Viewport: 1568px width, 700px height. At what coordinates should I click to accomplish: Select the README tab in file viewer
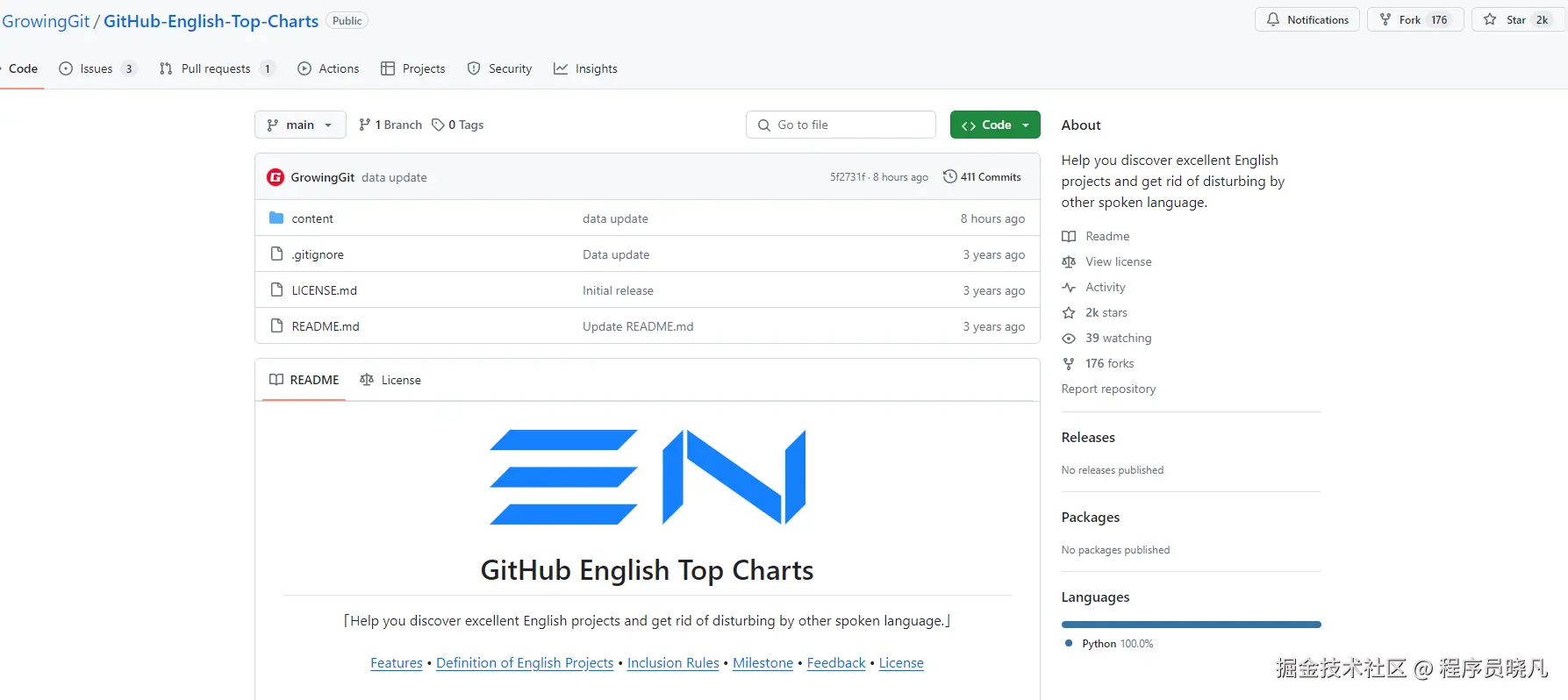(304, 380)
